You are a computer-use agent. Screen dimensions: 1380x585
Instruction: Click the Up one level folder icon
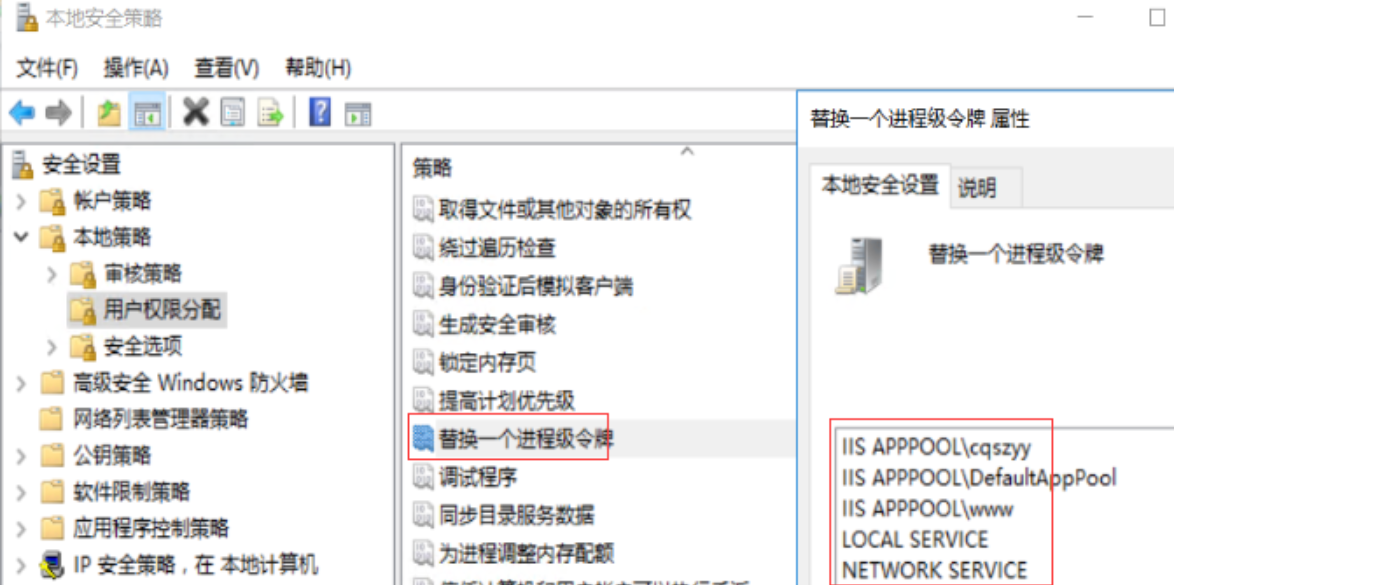109,113
